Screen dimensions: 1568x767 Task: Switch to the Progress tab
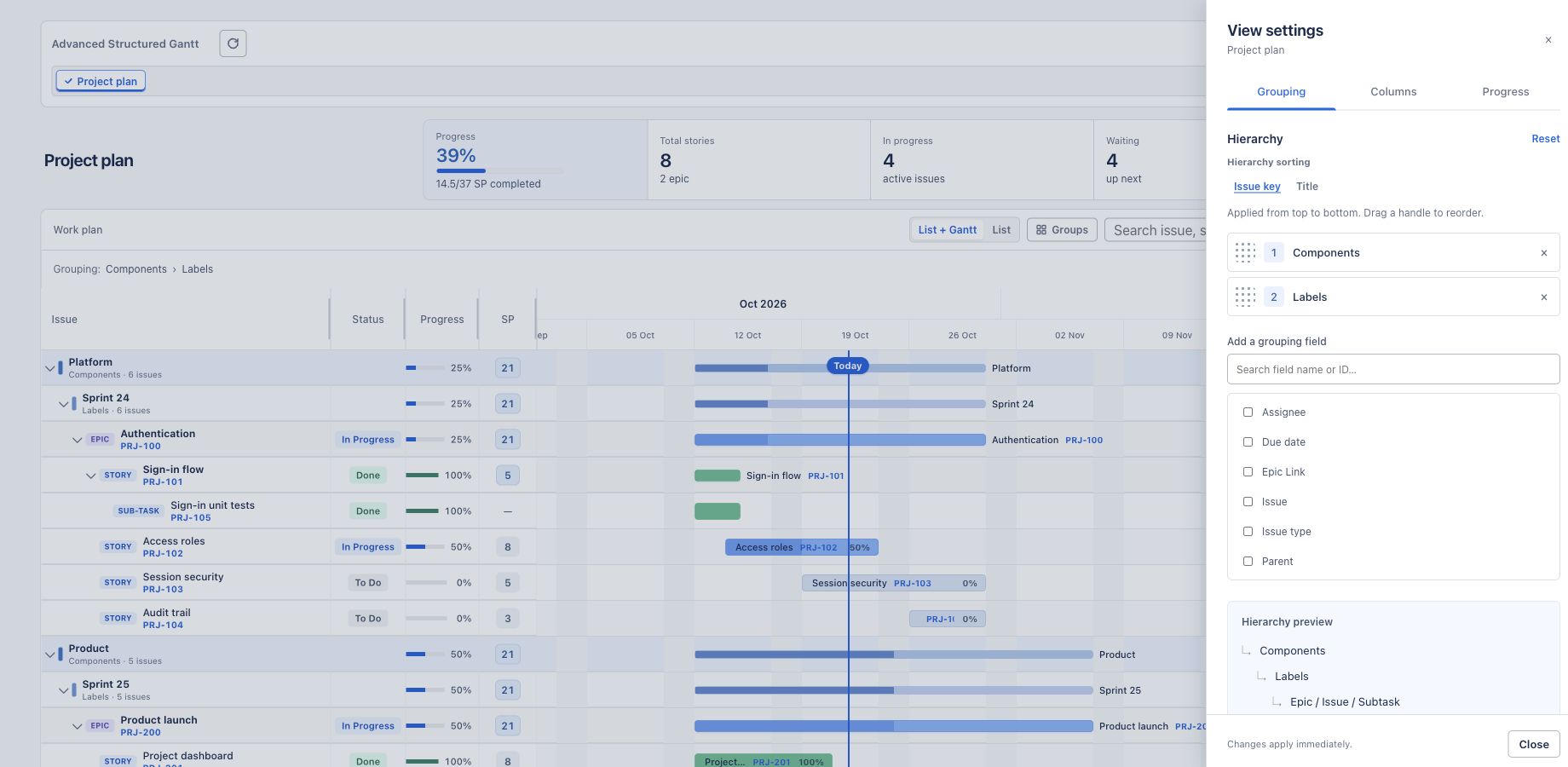point(1505,92)
